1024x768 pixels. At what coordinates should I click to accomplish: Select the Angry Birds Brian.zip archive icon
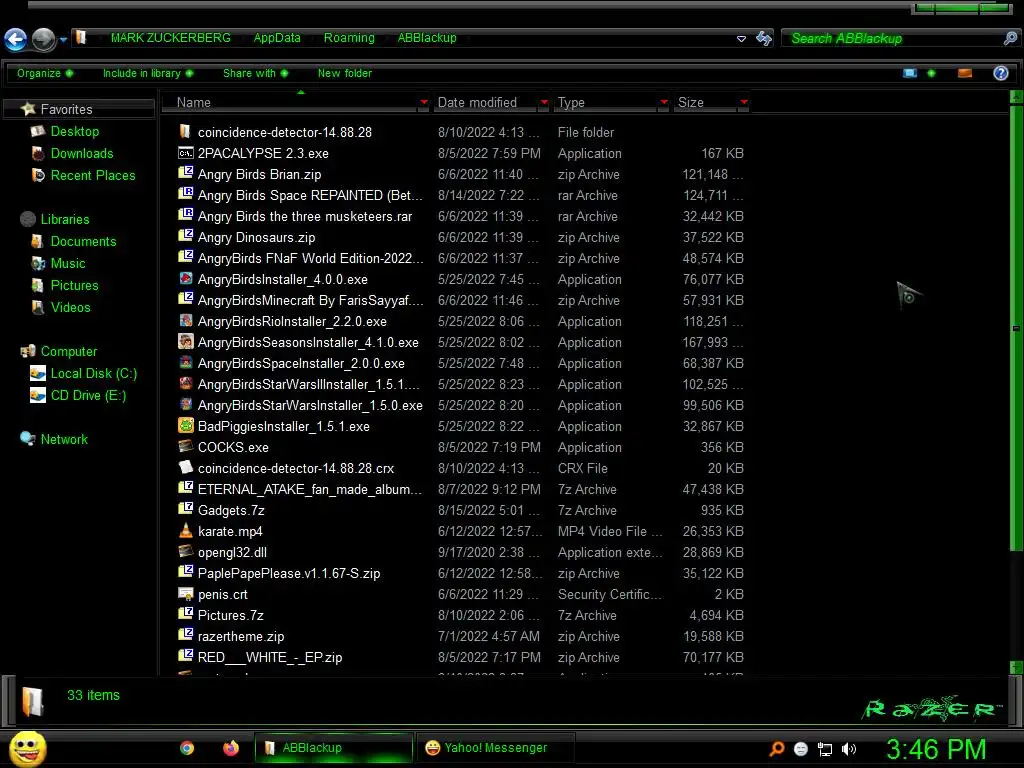(185, 174)
